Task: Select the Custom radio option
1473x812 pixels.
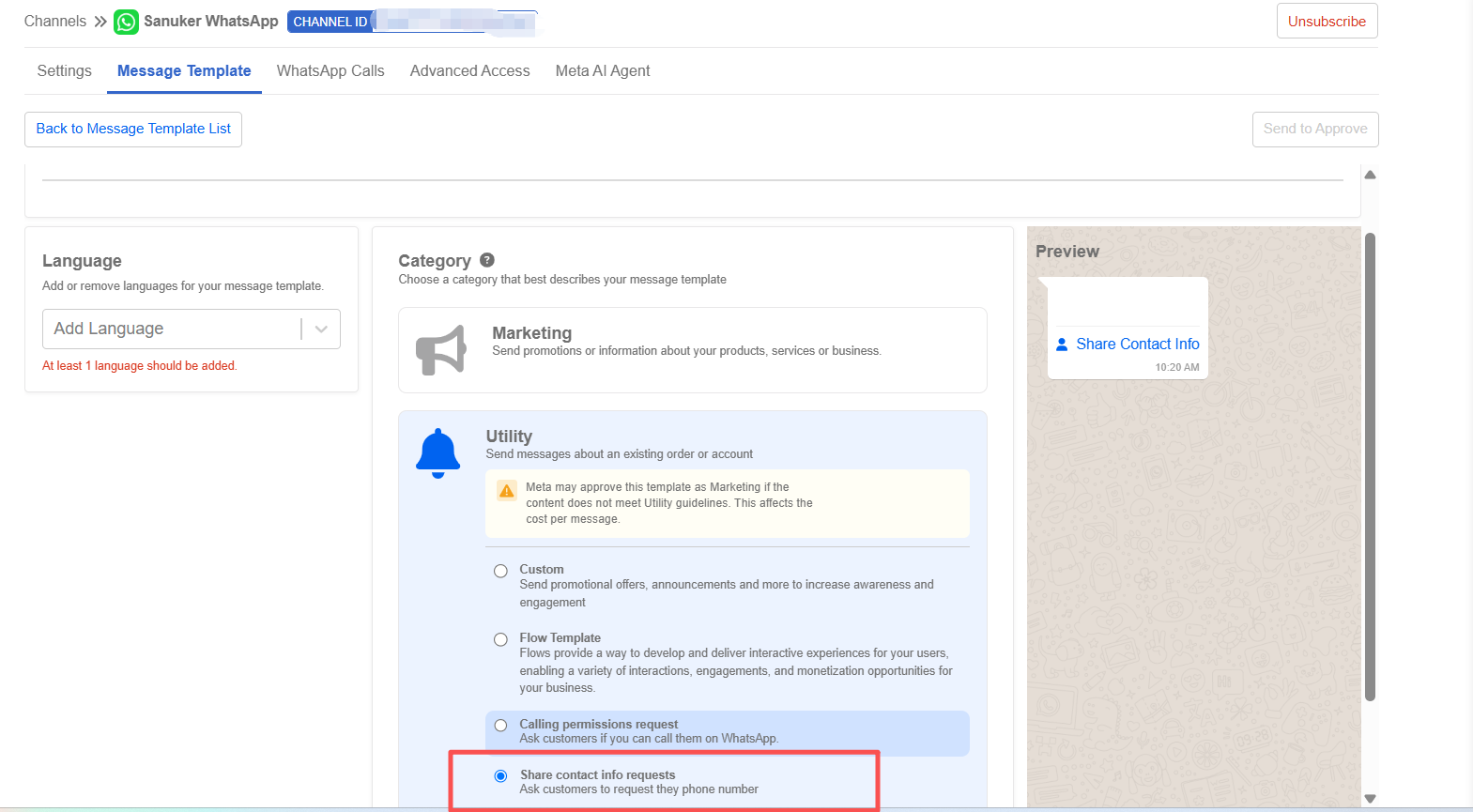Action: tap(500, 571)
